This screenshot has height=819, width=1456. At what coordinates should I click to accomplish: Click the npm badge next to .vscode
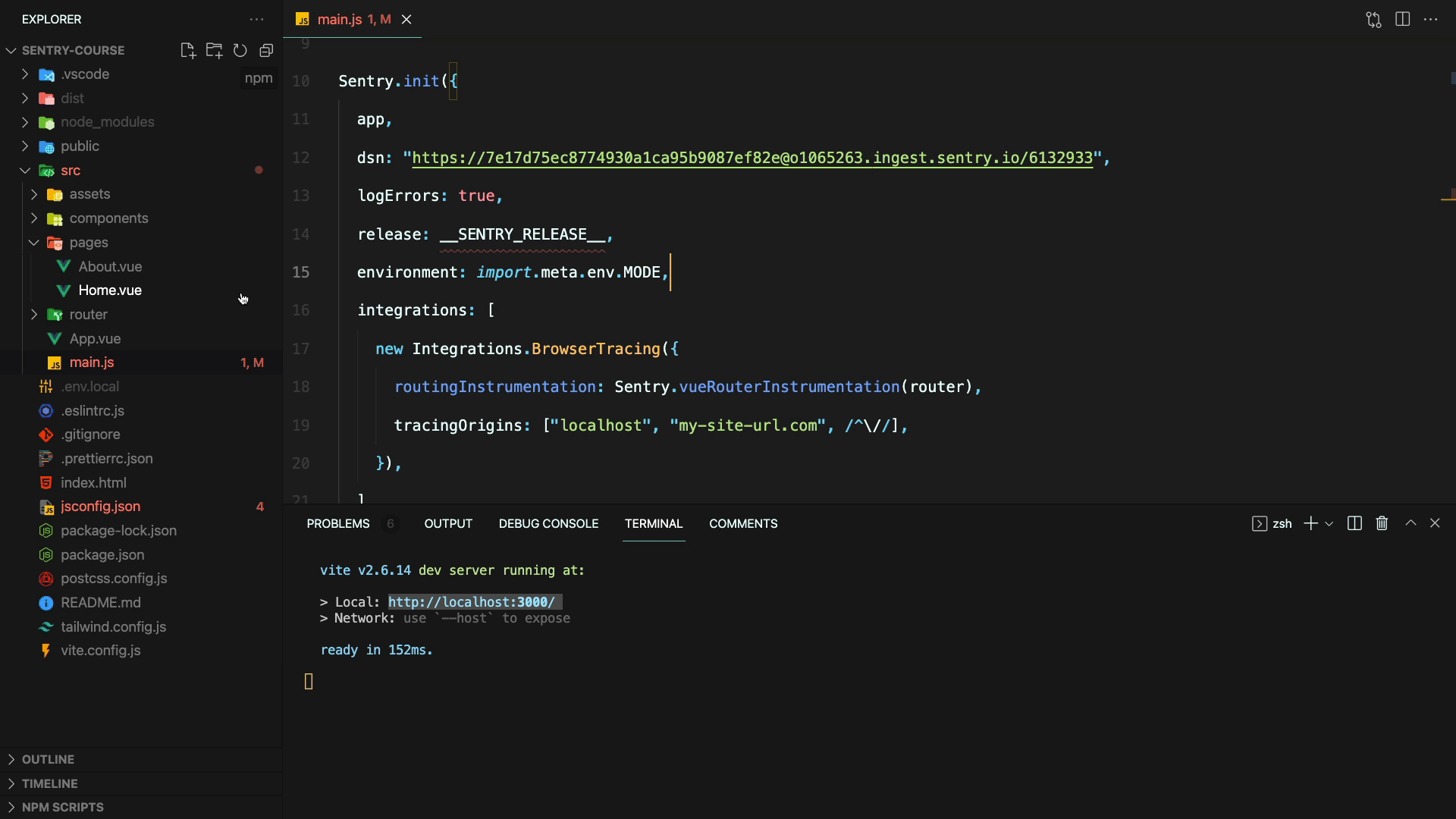coord(259,78)
